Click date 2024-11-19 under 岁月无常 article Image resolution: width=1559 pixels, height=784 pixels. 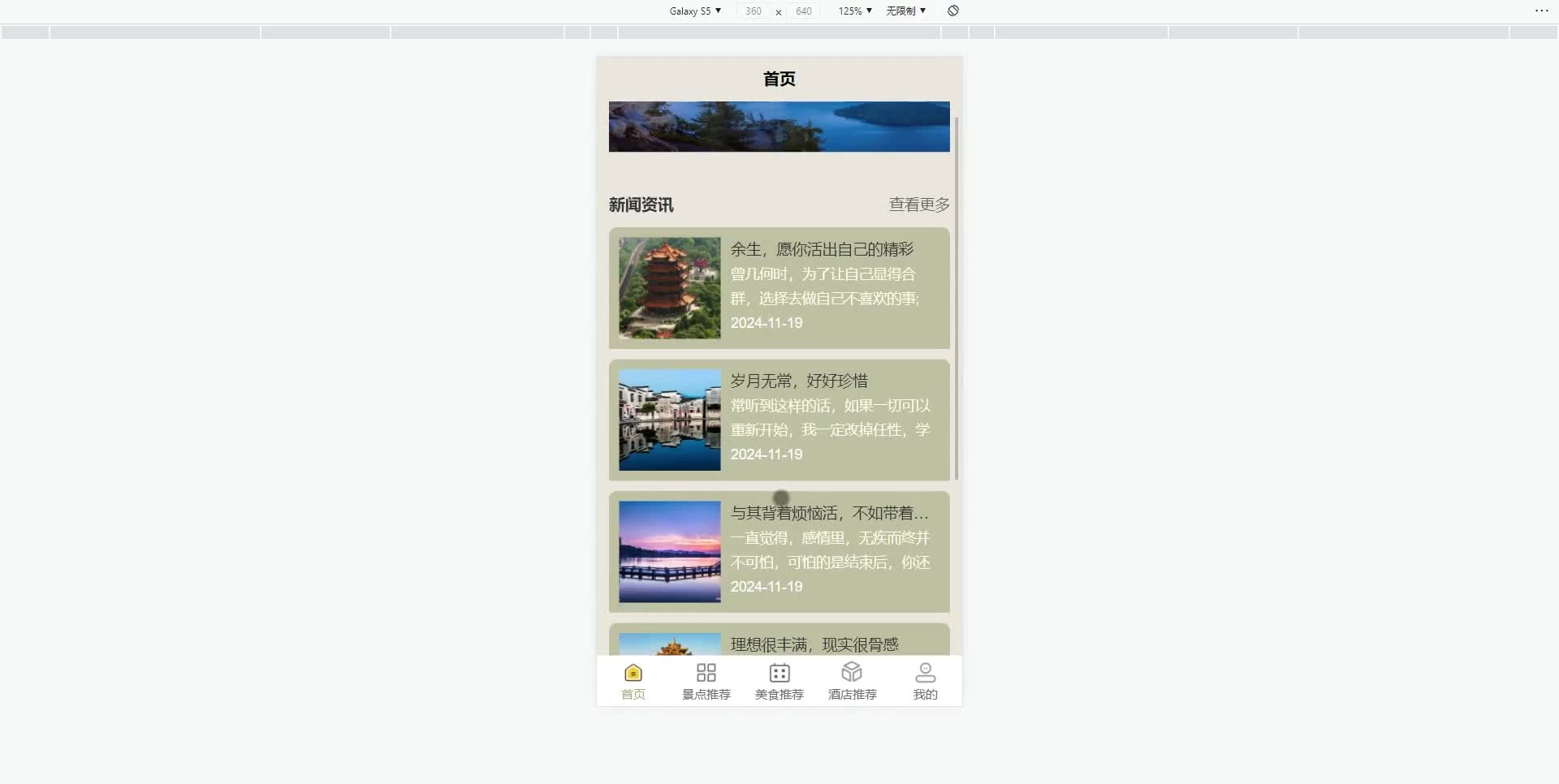point(767,454)
